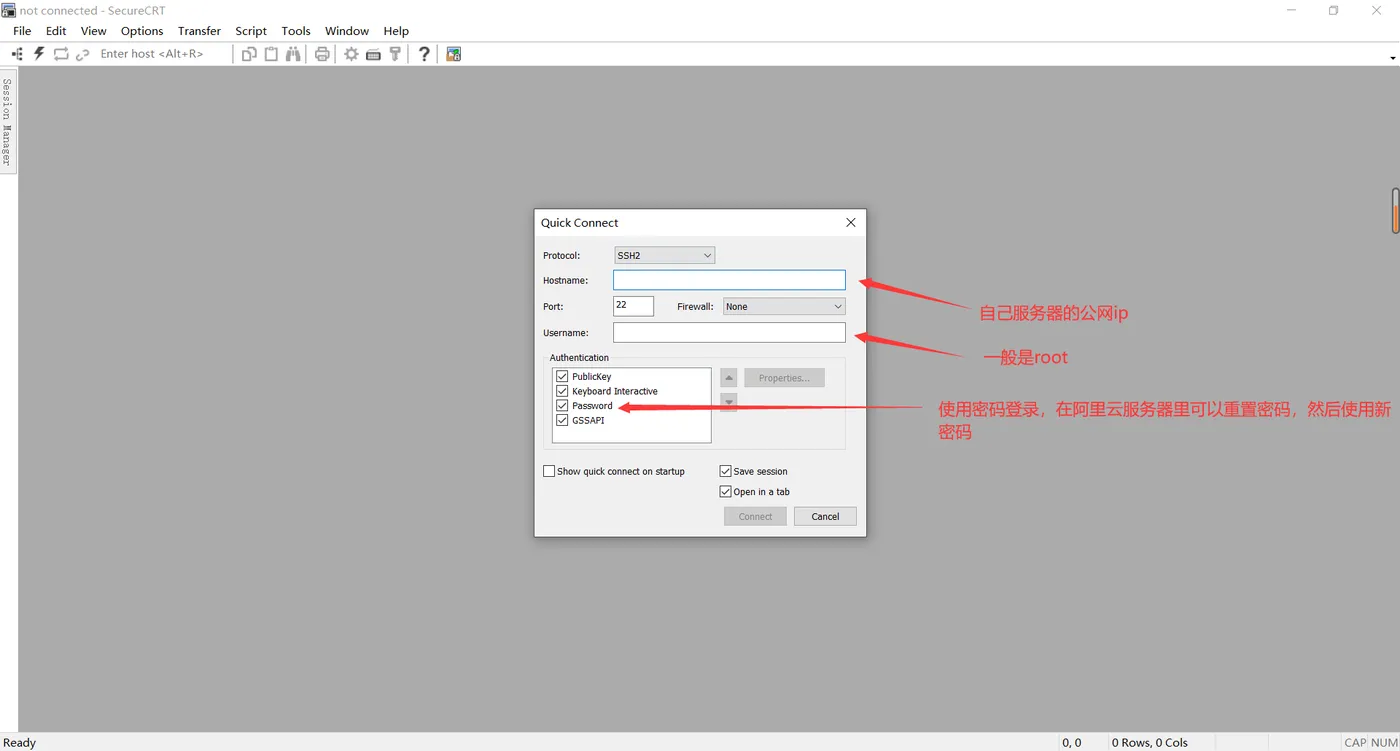
Task: Open the Session Manager side tab
Action: click(8, 122)
